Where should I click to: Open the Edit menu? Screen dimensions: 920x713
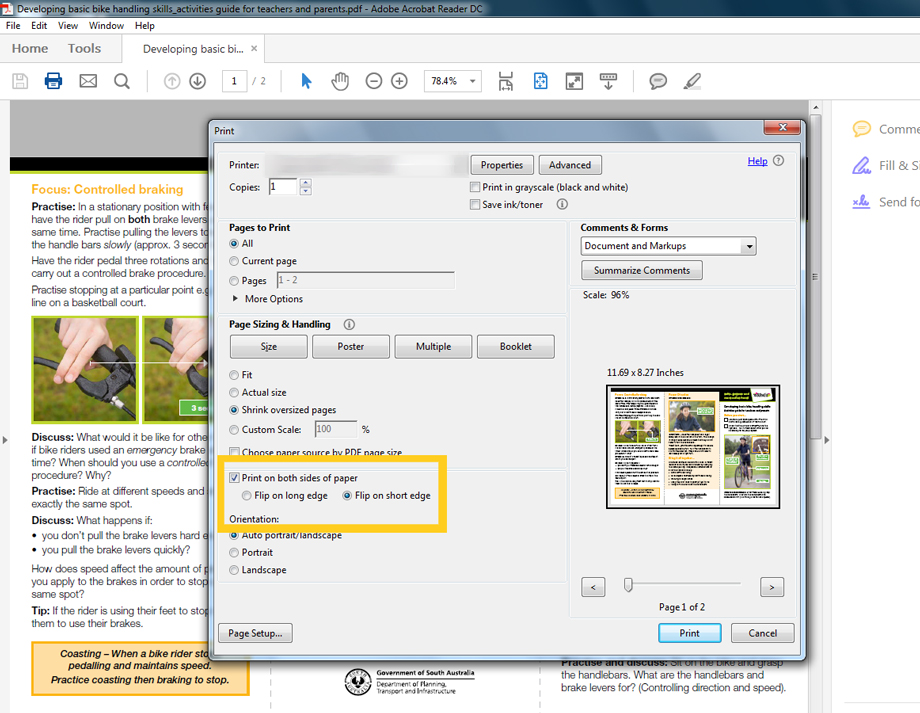click(x=39, y=26)
